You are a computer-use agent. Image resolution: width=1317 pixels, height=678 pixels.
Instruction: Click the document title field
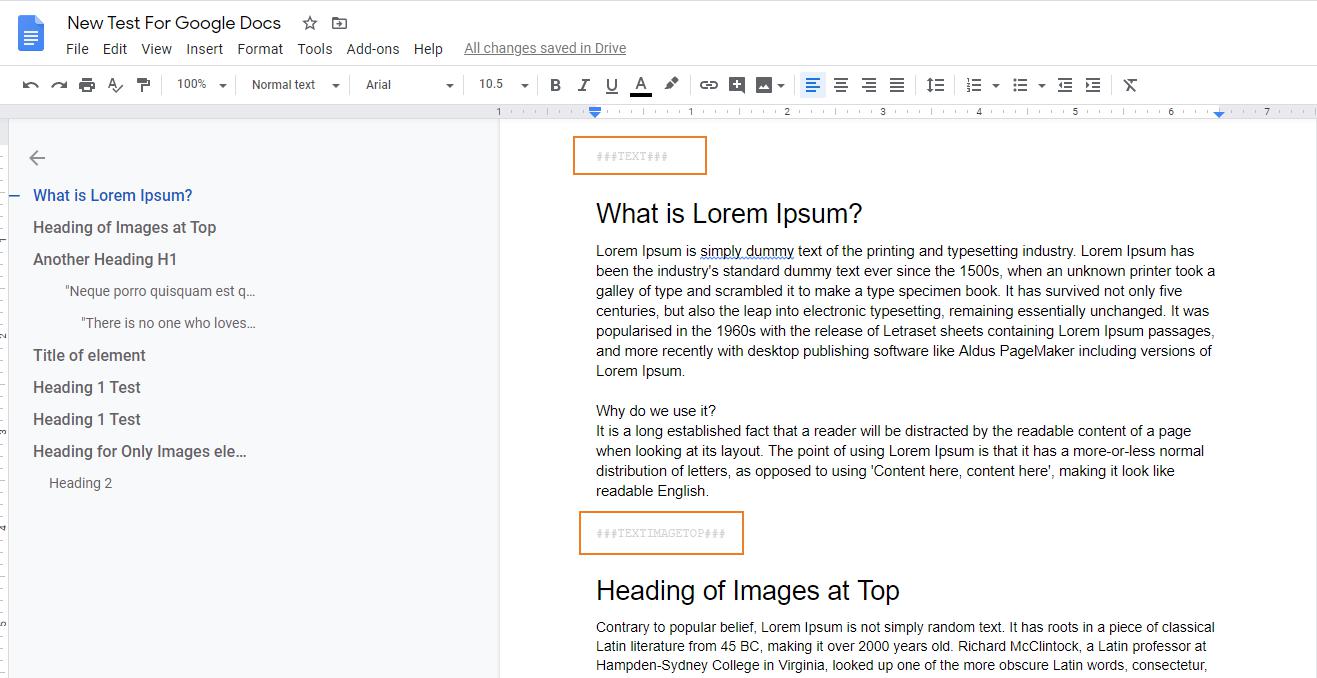174,23
